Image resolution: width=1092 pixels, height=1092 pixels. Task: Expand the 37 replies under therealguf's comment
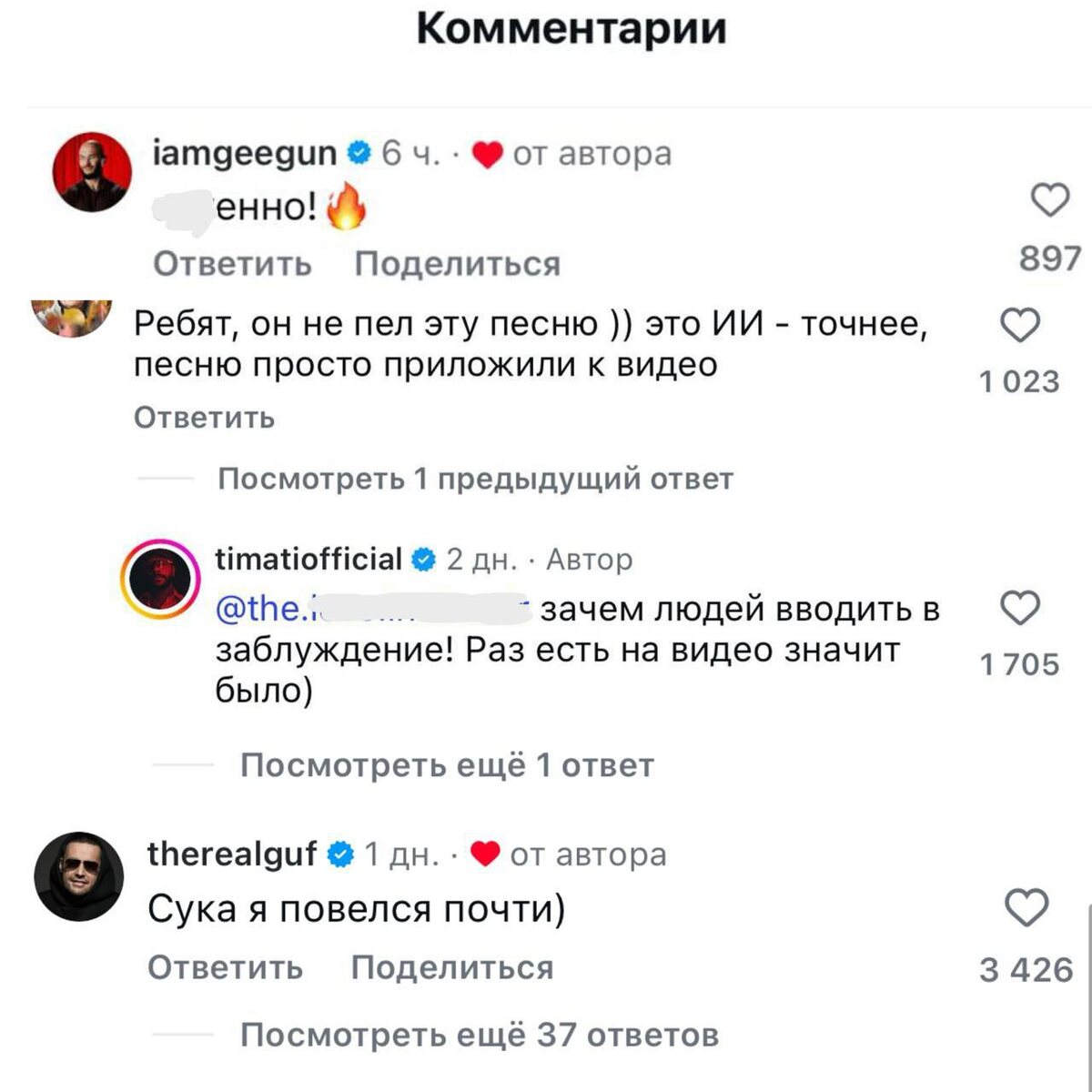pyautogui.click(x=480, y=1034)
